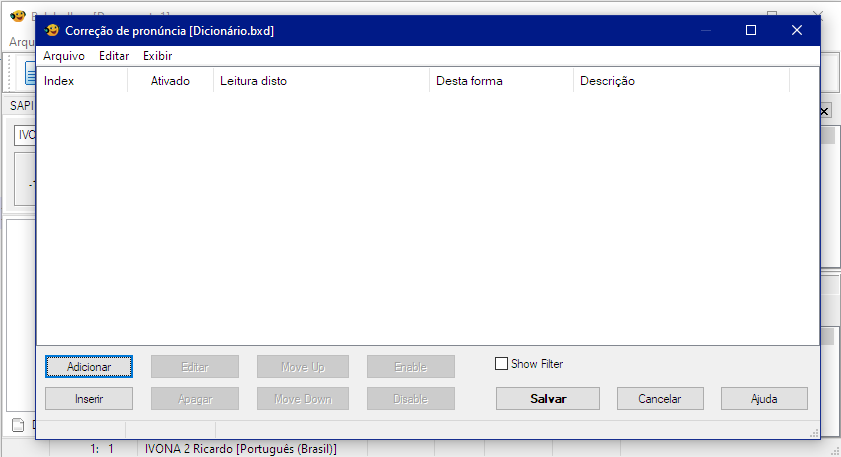Image resolution: width=841 pixels, height=457 pixels.
Task: Click the Desta forma column header
Action: coord(500,81)
